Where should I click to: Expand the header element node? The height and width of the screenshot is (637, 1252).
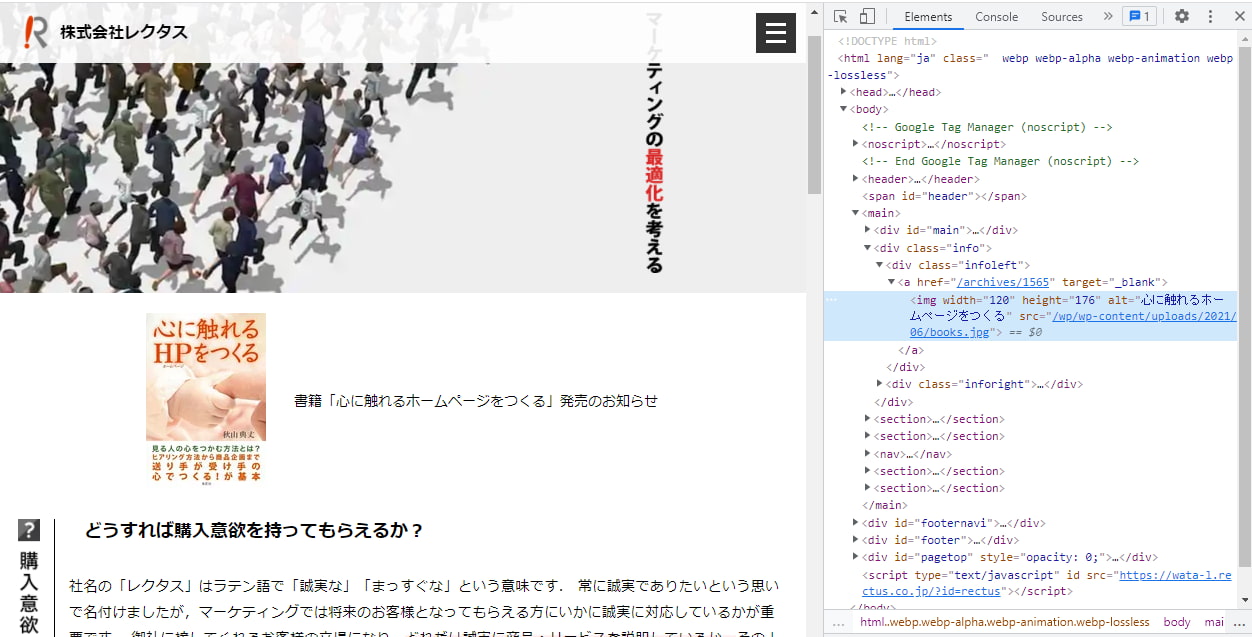click(856, 179)
